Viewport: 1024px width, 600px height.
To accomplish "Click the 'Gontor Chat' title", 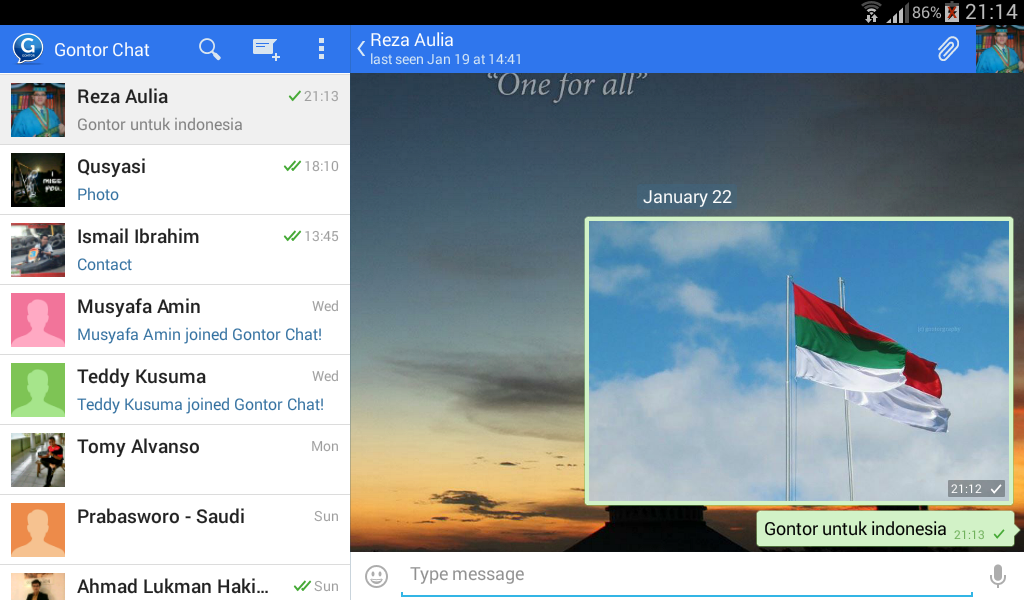I will point(102,50).
